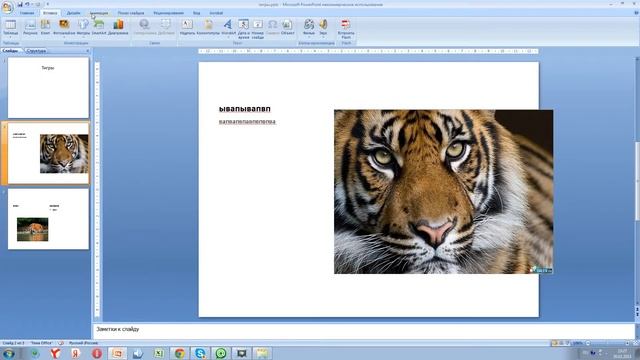Add a hyperlink with the Гиперссылка button
This screenshot has height=360, width=640.
pos(144,27)
